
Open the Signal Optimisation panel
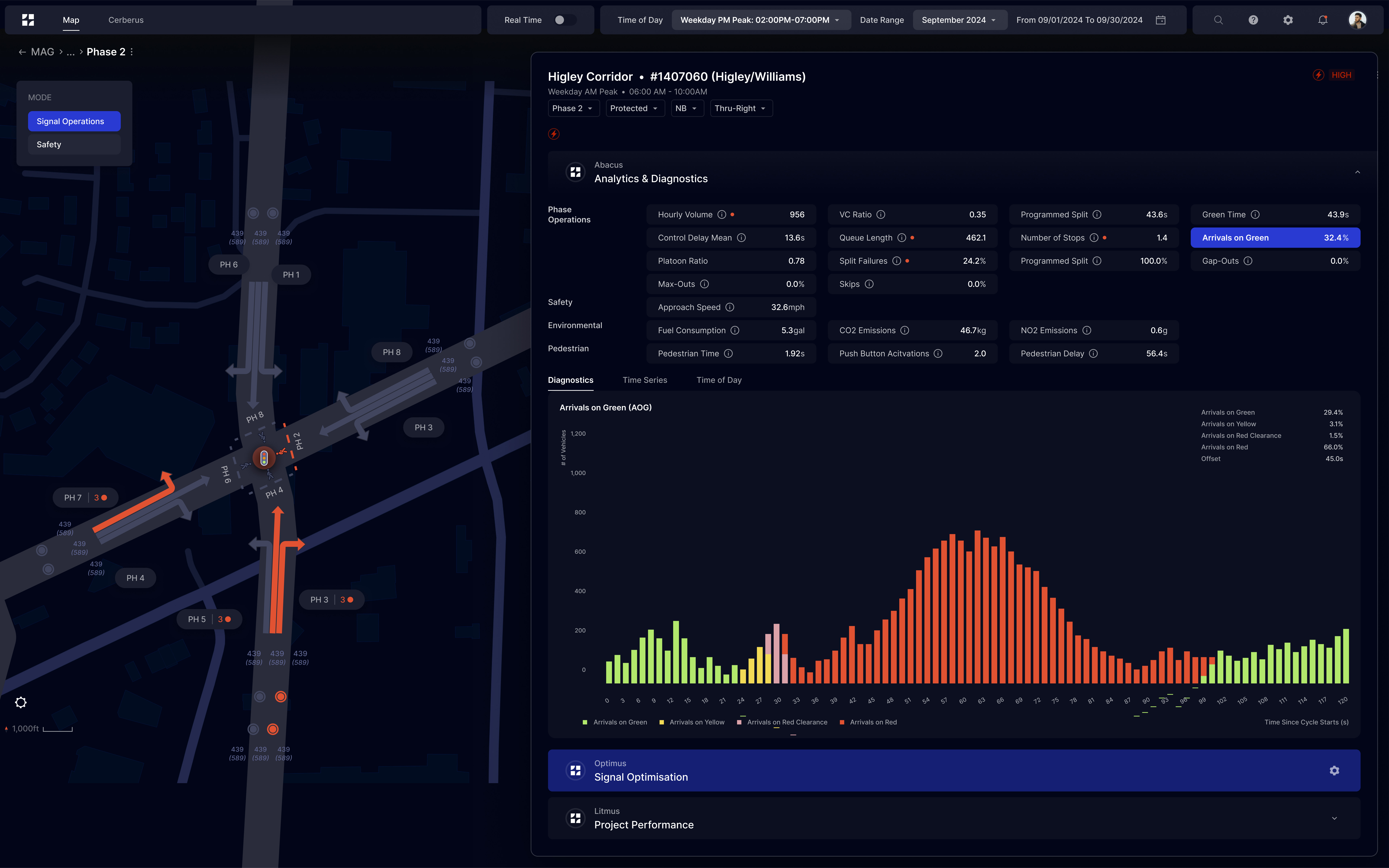click(954, 770)
